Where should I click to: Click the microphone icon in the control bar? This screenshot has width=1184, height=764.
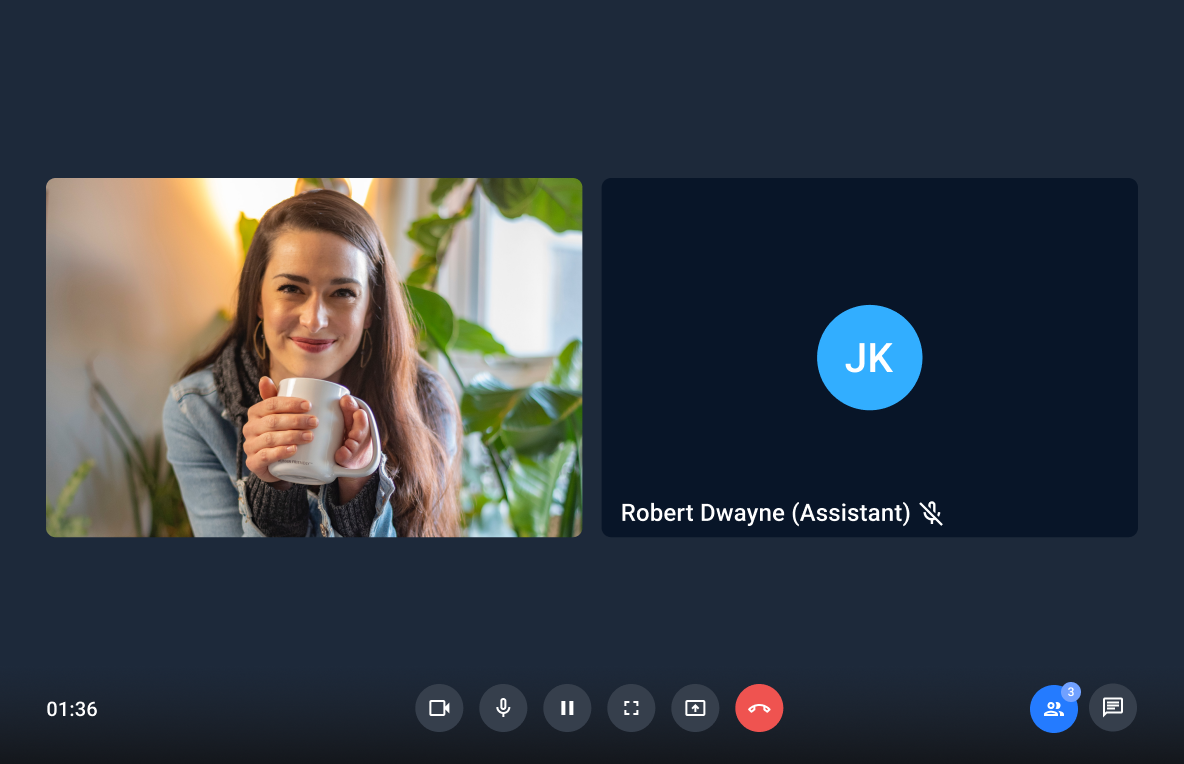(503, 708)
